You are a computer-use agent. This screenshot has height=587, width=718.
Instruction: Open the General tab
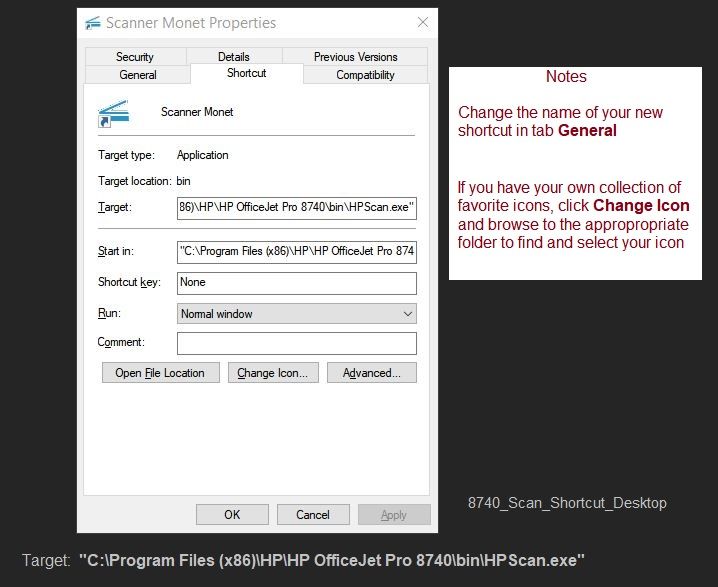pyautogui.click(x=138, y=75)
